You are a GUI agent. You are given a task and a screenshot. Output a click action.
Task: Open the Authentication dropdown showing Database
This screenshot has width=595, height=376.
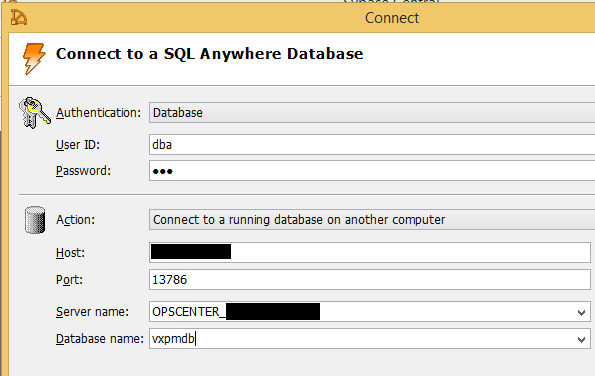tap(372, 113)
